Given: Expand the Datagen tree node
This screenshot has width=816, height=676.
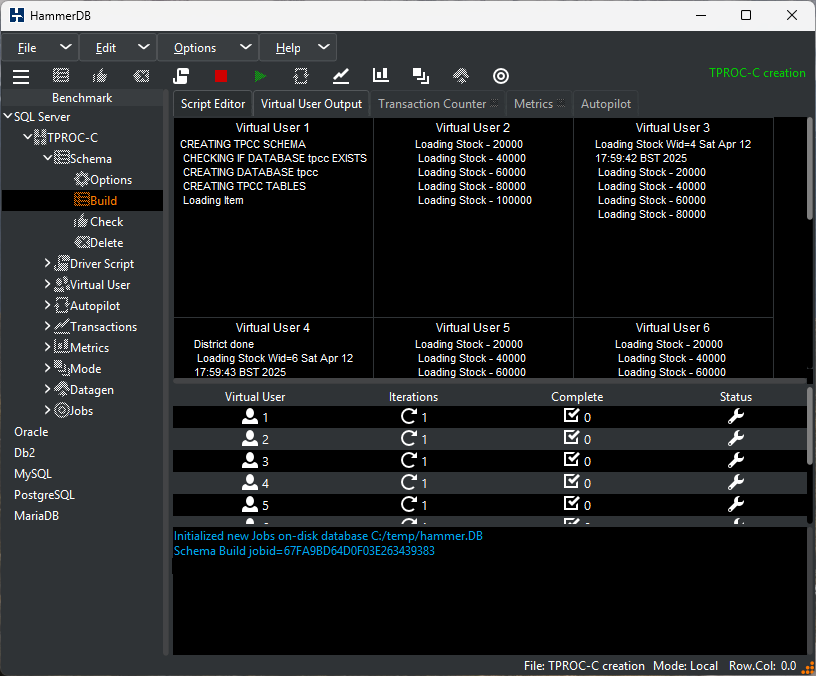Looking at the screenshot, I should 47,389.
